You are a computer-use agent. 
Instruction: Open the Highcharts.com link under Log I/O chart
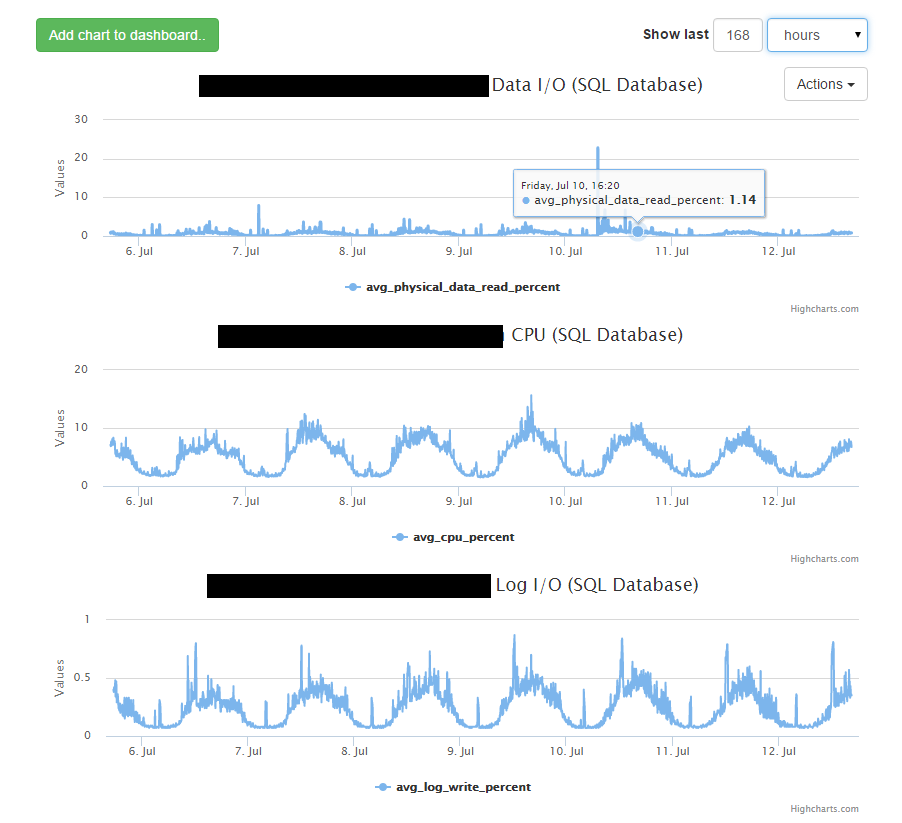tap(827, 808)
